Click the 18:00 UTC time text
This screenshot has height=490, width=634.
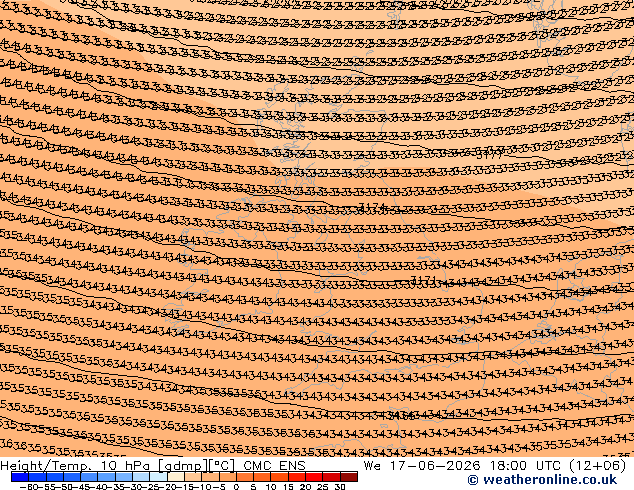click(510, 466)
